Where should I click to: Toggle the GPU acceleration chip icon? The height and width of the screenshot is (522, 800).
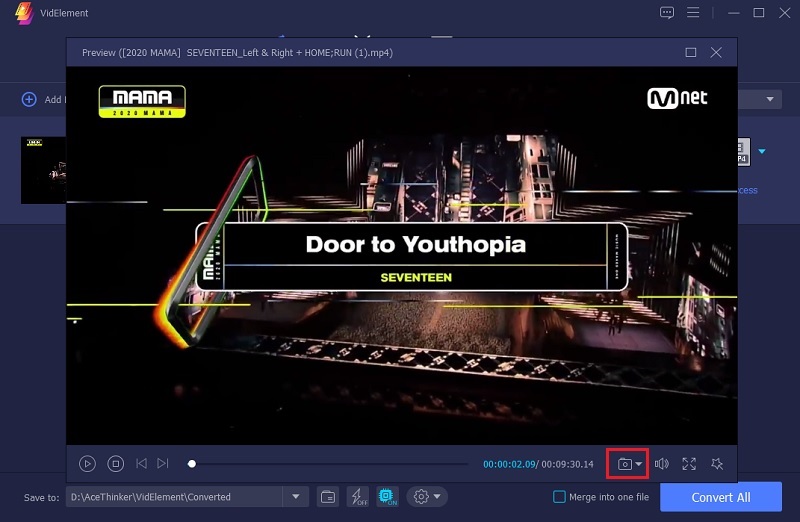point(387,496)
